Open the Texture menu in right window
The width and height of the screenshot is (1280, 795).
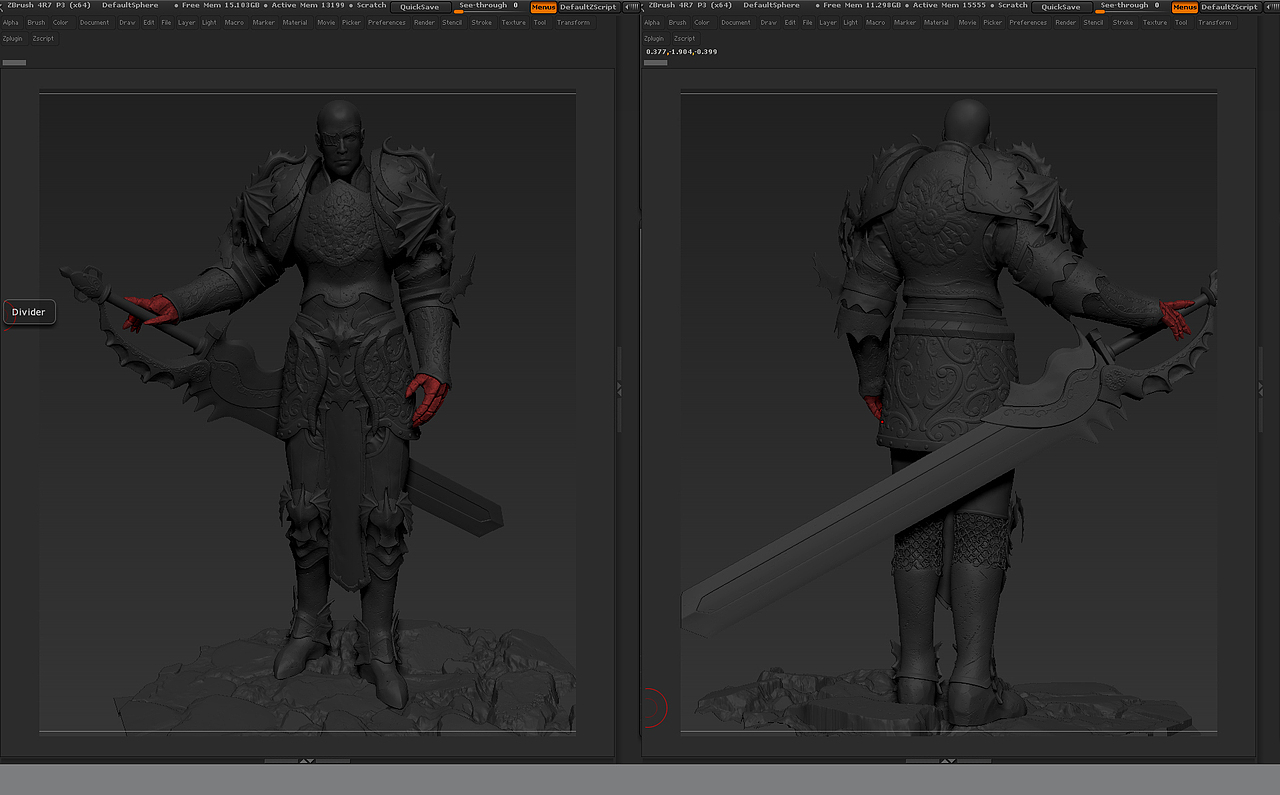click(1155, 22)
